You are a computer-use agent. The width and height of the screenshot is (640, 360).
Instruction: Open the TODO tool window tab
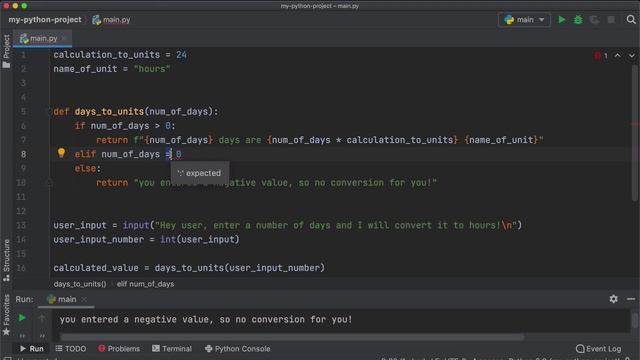pyautogui.click(x=71, y=349)
